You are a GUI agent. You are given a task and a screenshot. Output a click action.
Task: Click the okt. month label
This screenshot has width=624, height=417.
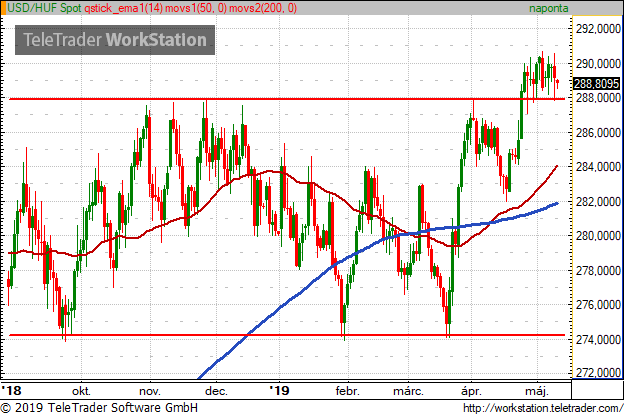(x=81, y=391)
